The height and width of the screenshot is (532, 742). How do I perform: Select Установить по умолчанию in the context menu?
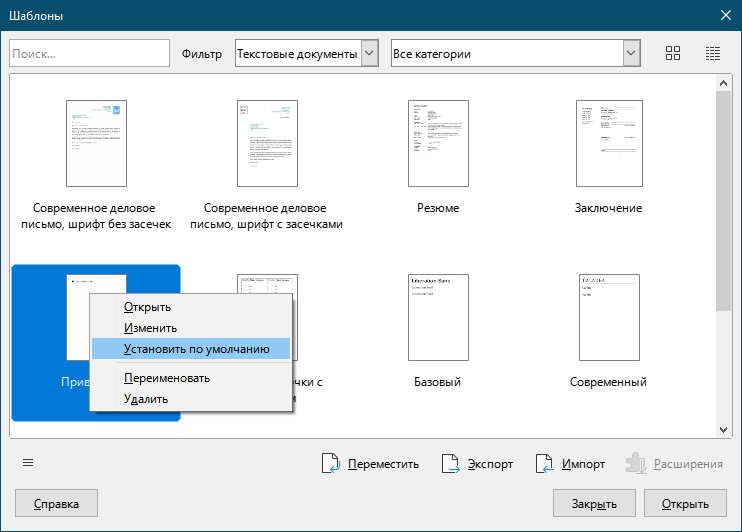pos(191,349)
